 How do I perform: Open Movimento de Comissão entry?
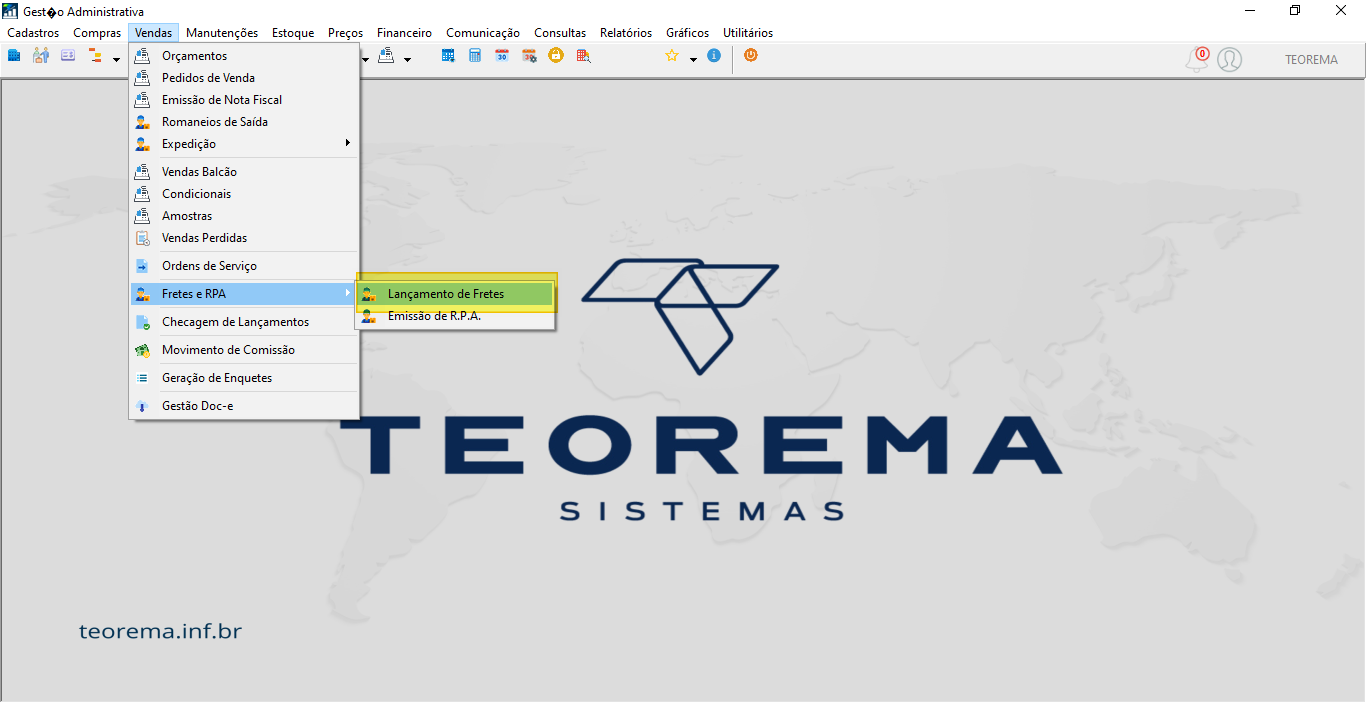tap(244, 350)
